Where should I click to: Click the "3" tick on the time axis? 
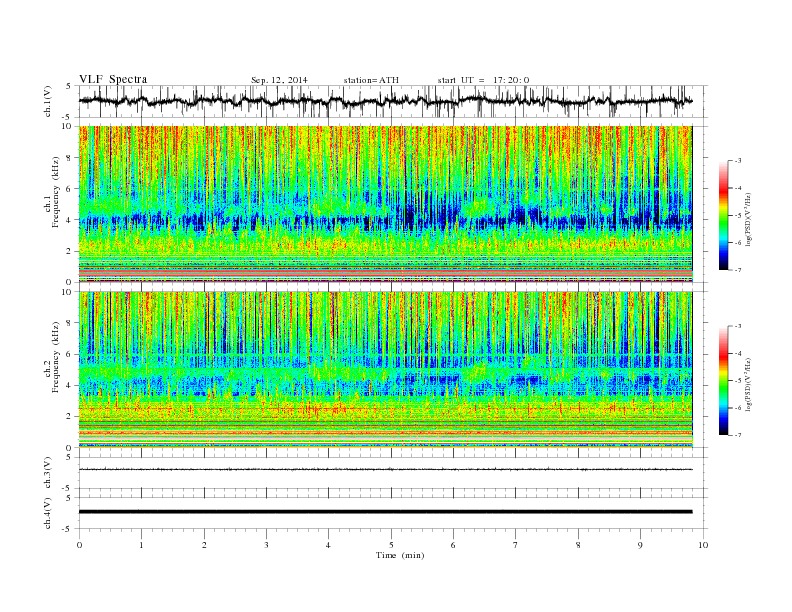266,545
